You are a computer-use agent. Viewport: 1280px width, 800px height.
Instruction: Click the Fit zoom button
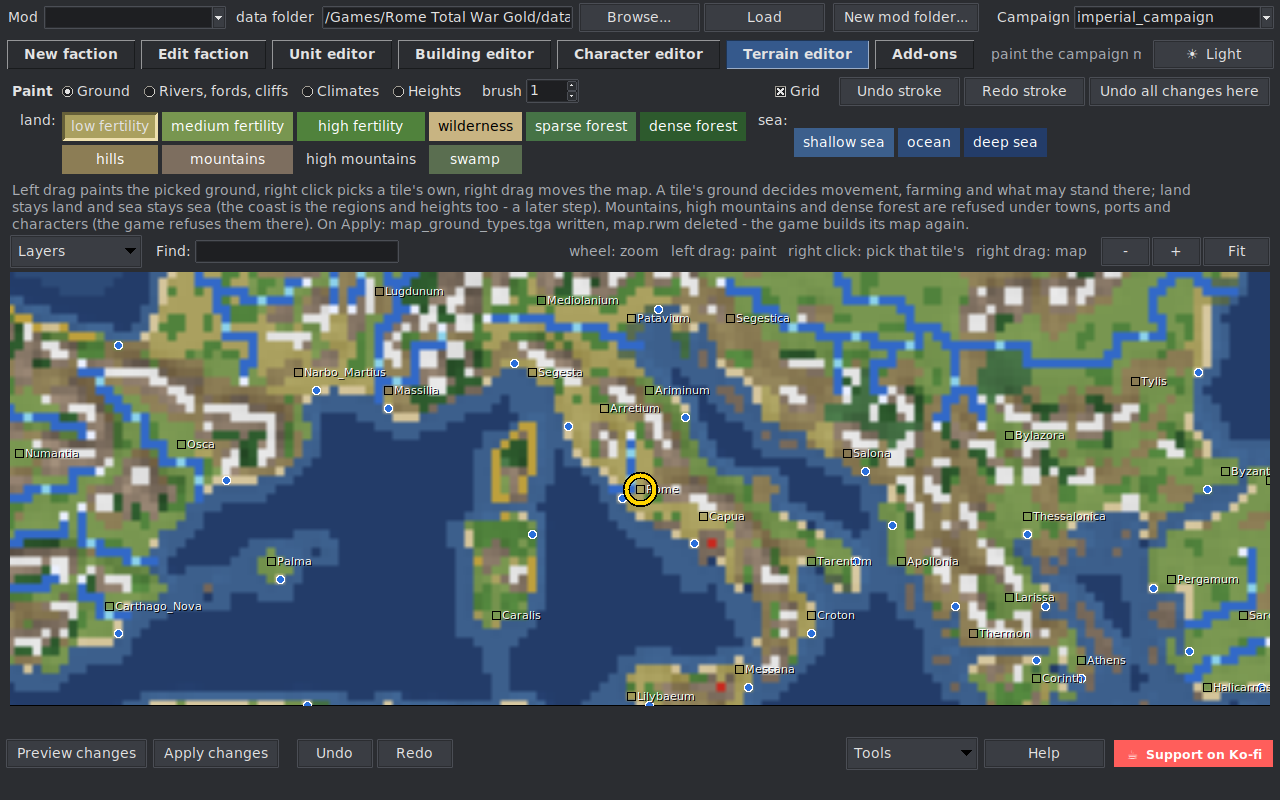1237,251
